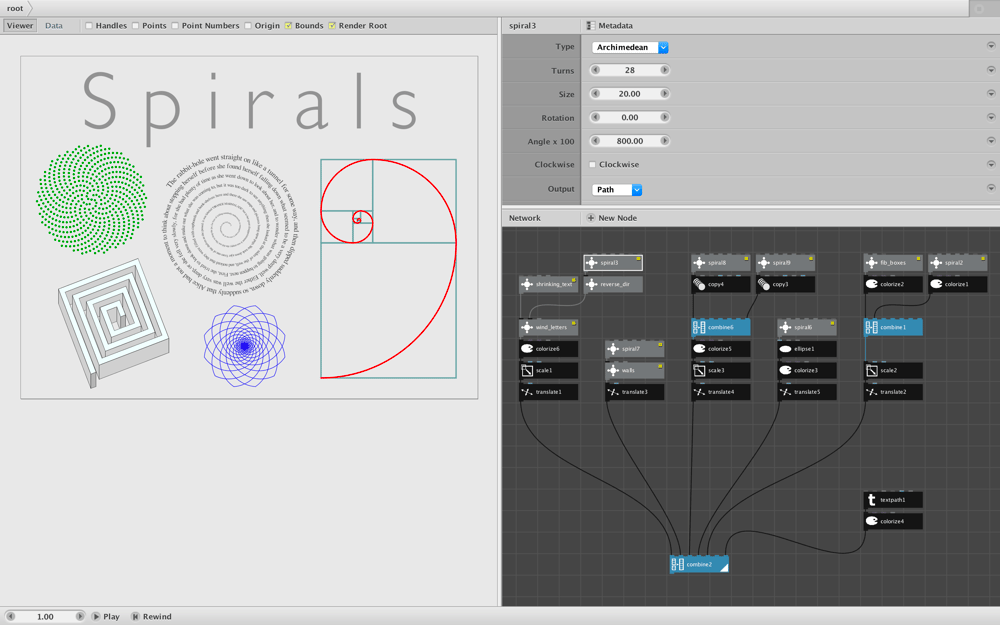Screen dimensions: 1000x625
Task: Select the combine2 rendered node
Action: [x=699, y=564]
